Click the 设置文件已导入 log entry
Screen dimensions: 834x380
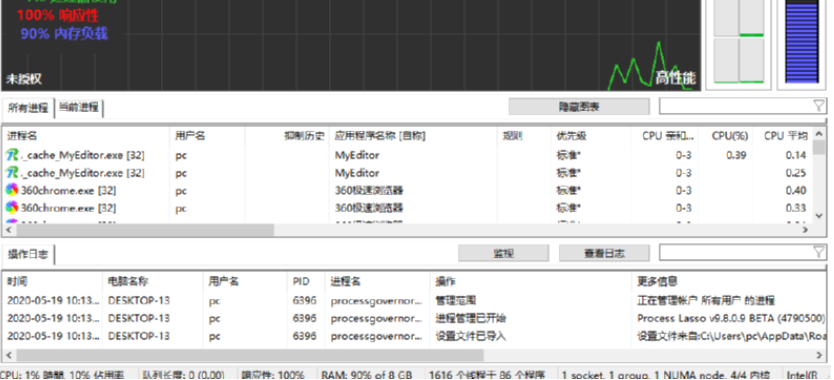click(471, 336)
